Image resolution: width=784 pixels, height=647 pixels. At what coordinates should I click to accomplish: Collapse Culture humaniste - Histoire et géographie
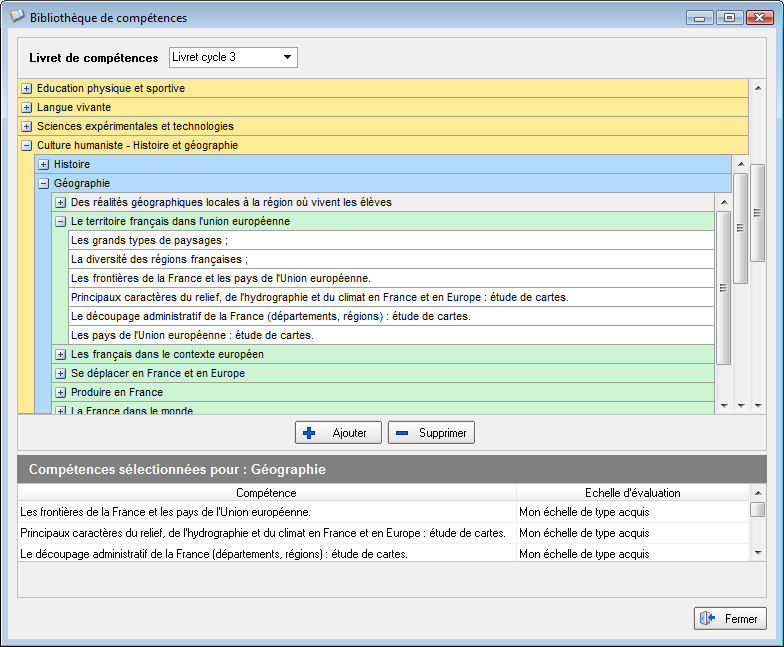(x=26, y=146)
